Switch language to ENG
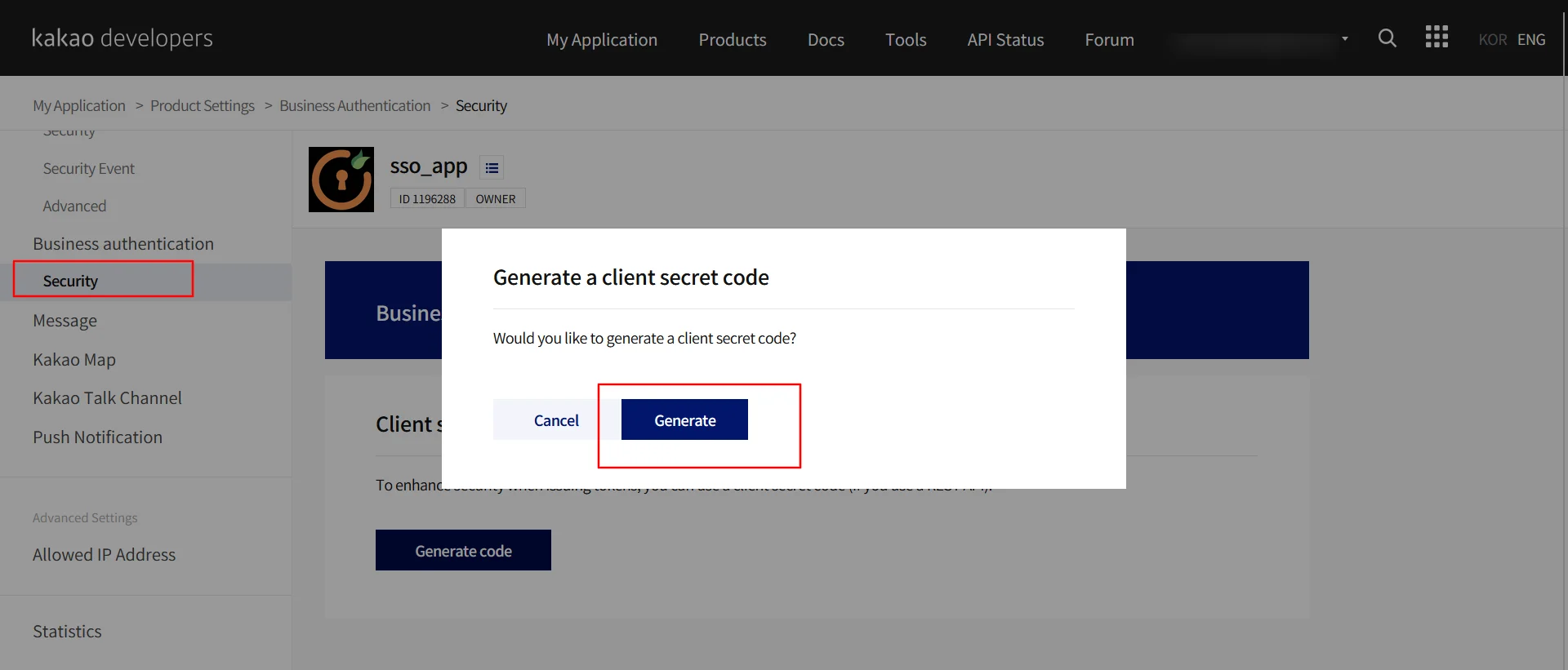The image size is (1568, 670). tap(1531, 39)
